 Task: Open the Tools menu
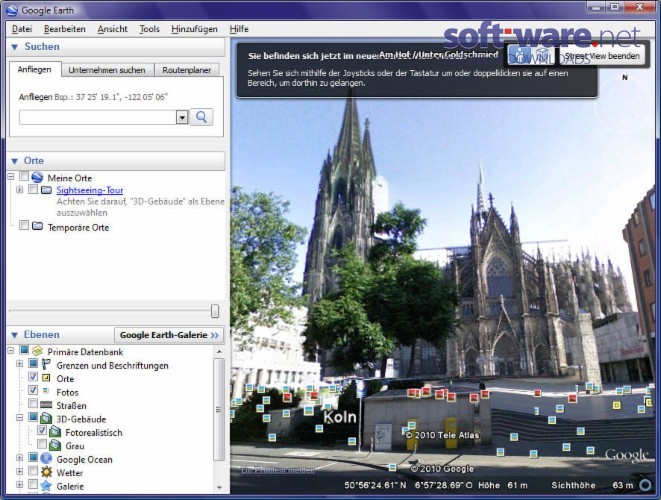pos(150,29)
